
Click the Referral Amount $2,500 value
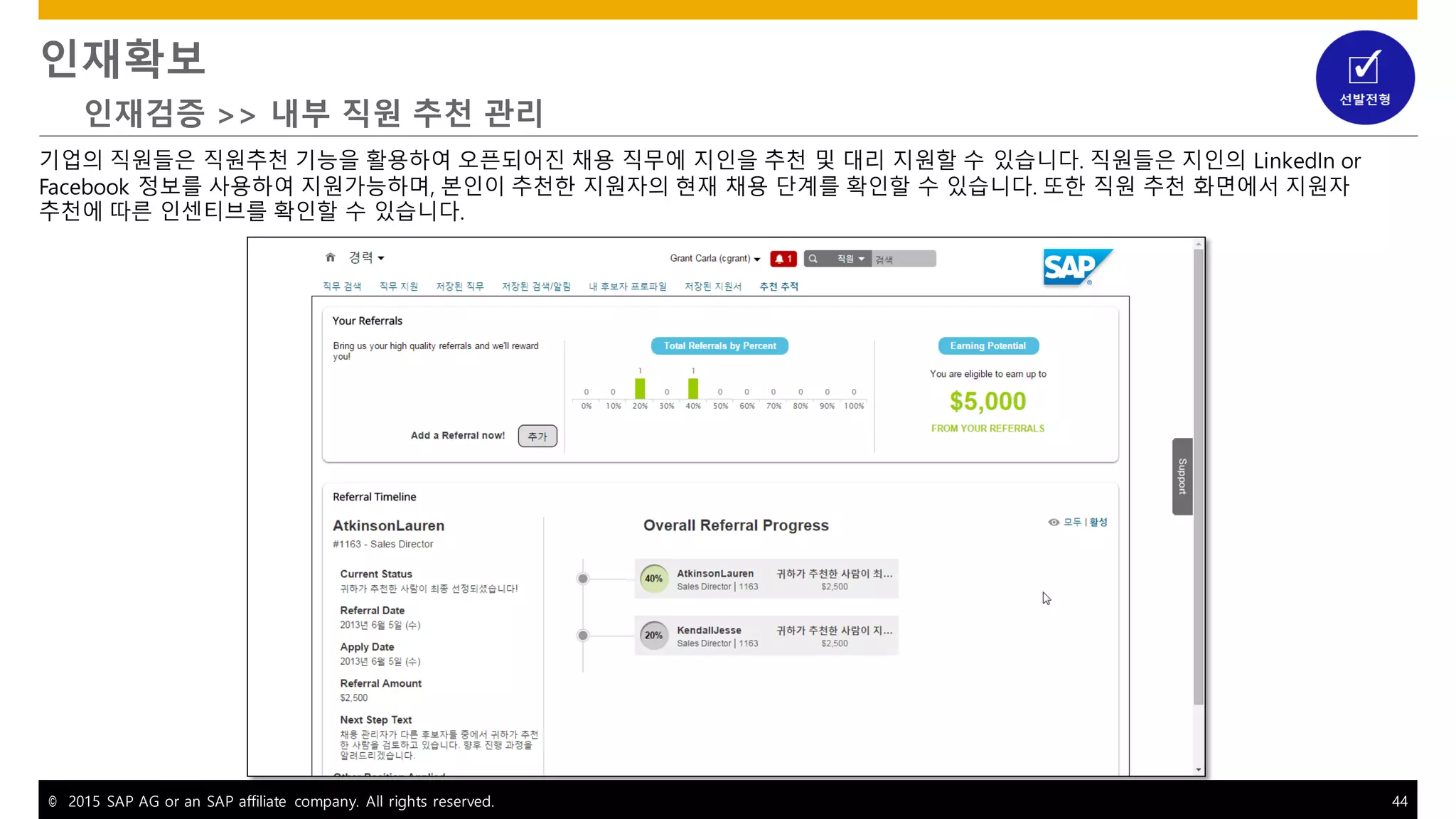(354, 698)
